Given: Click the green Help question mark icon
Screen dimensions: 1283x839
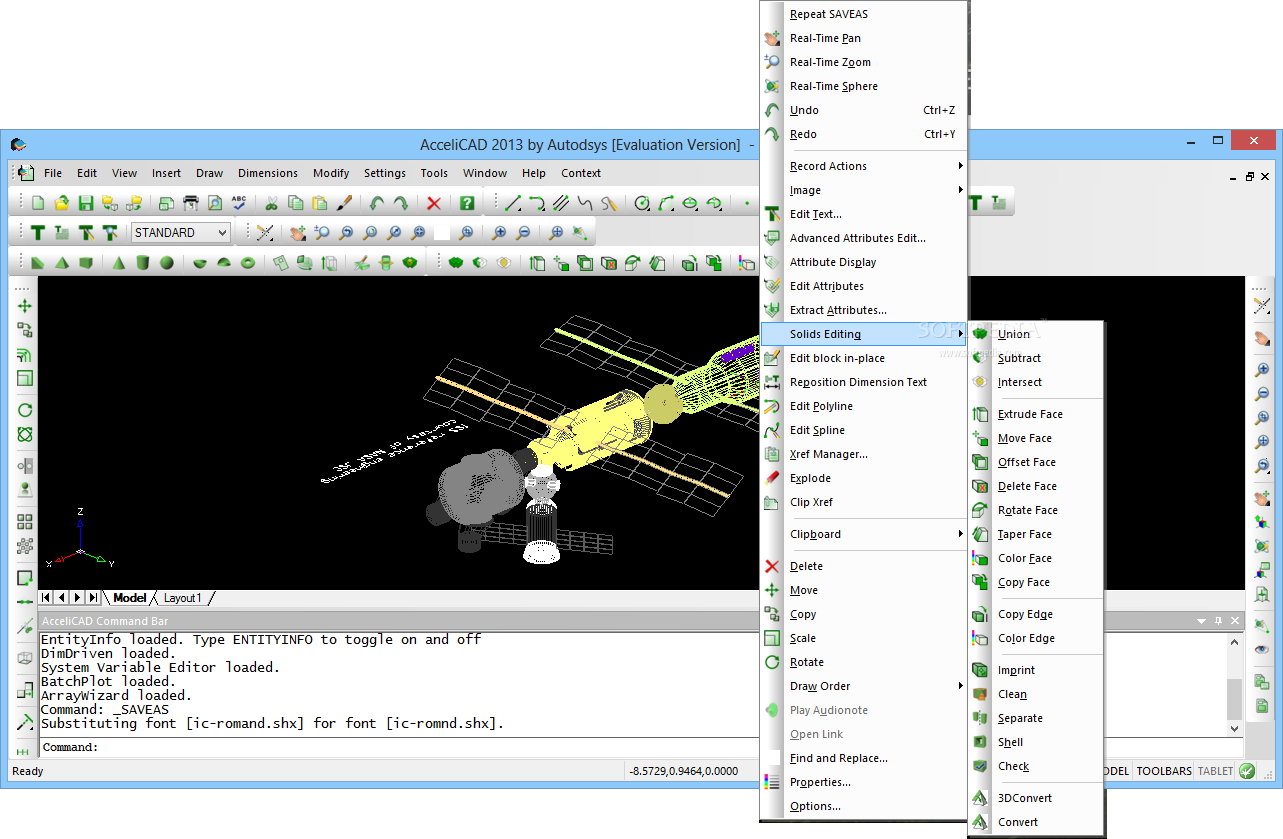Looking at the screenshot, I should 466,203.
